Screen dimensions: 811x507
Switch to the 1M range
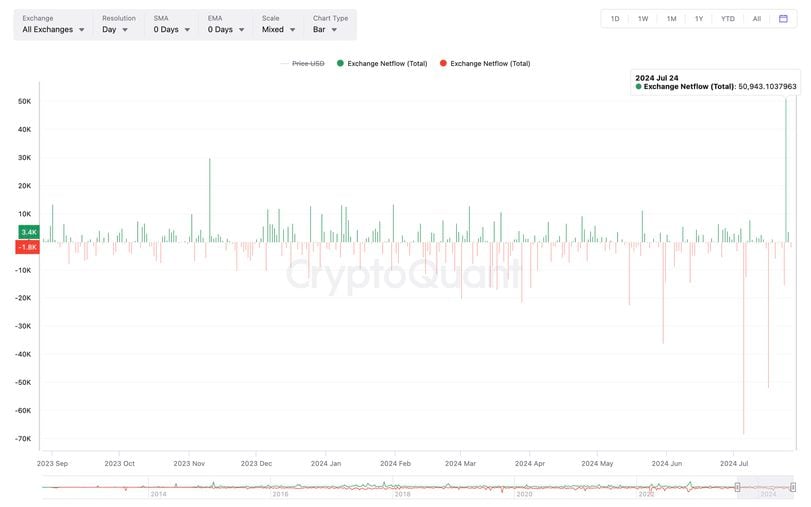(x=671, y=19)
